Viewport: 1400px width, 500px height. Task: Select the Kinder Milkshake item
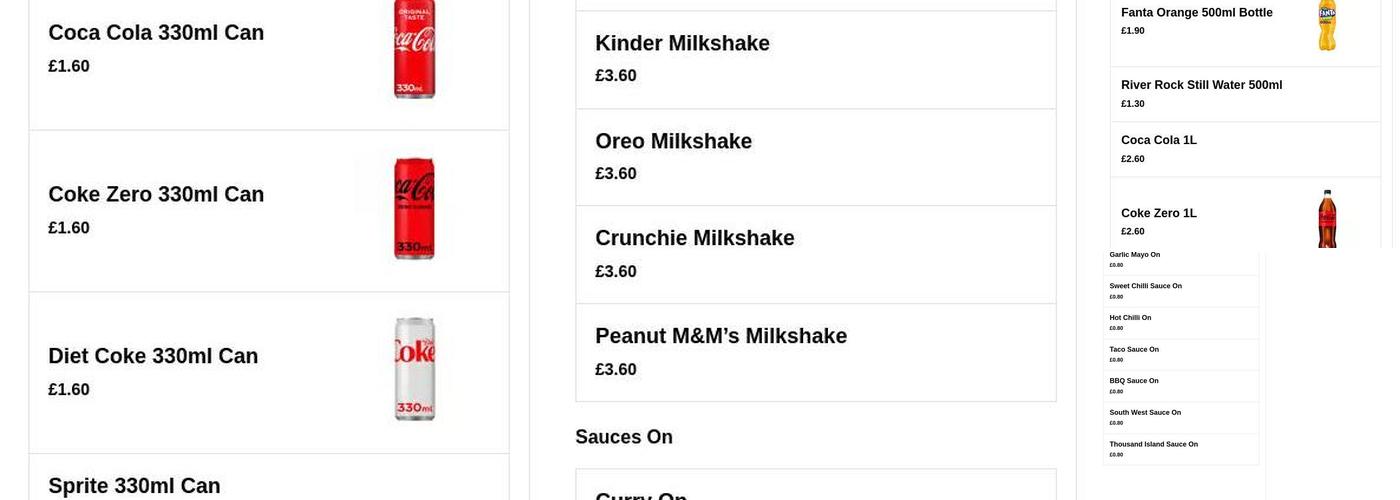click(x=815, y=59)
